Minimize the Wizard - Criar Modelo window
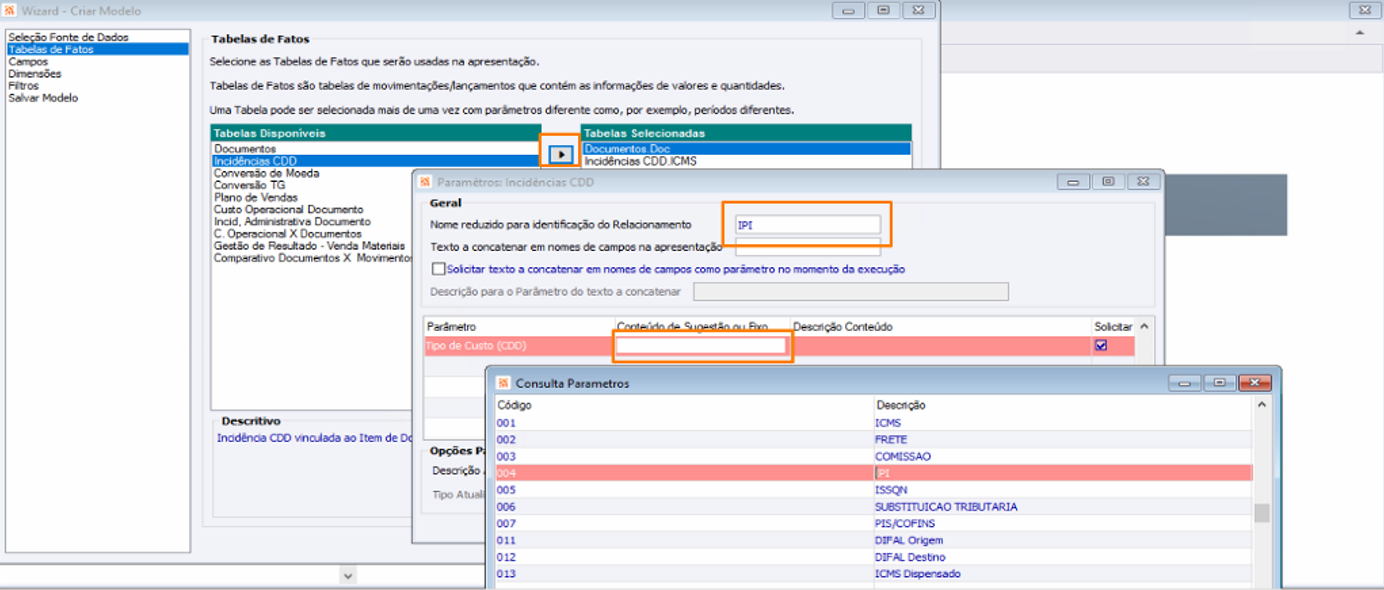This screenshot has width=1384, height=590. coord(848,10)
